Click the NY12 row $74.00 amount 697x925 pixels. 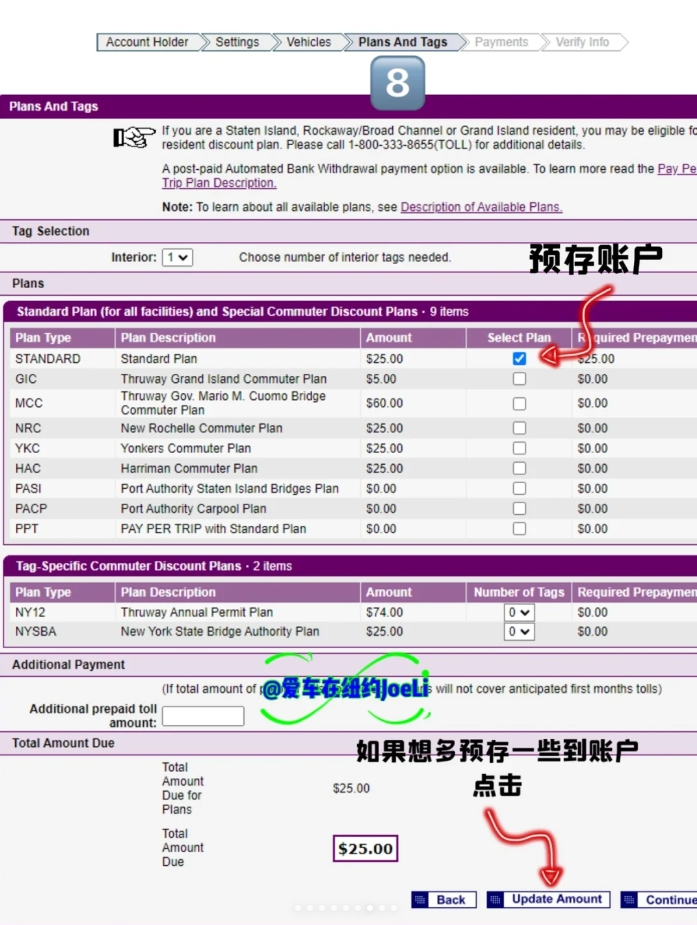point(384,612)
